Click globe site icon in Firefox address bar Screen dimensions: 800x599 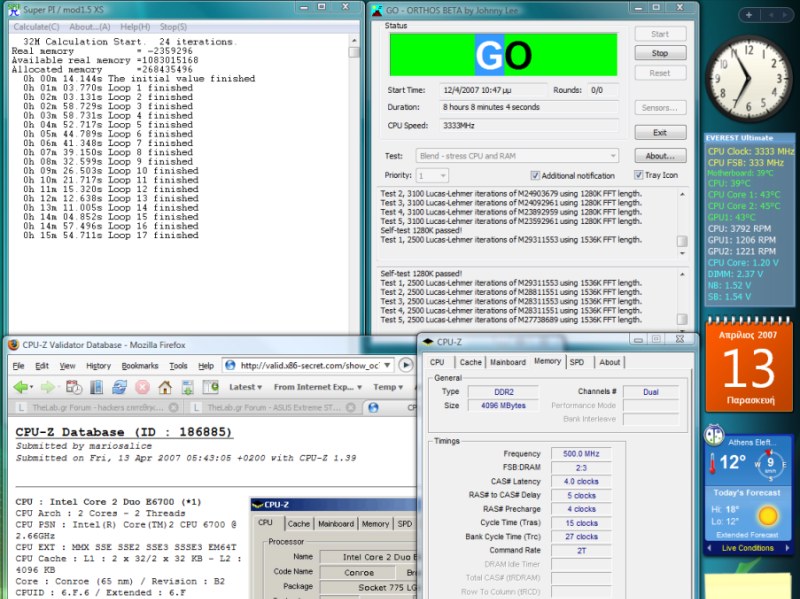click(231, 365)
